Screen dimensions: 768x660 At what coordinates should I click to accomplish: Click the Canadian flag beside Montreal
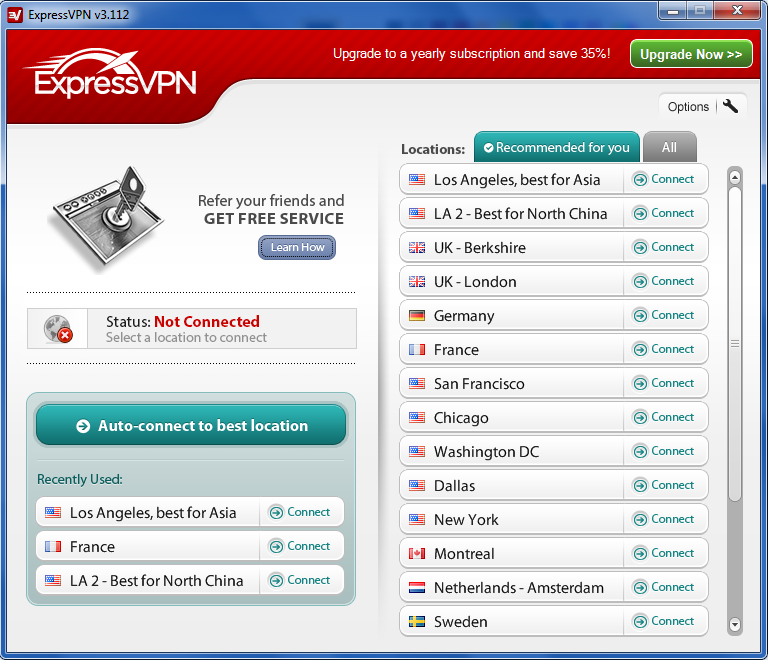coord(417,554)
